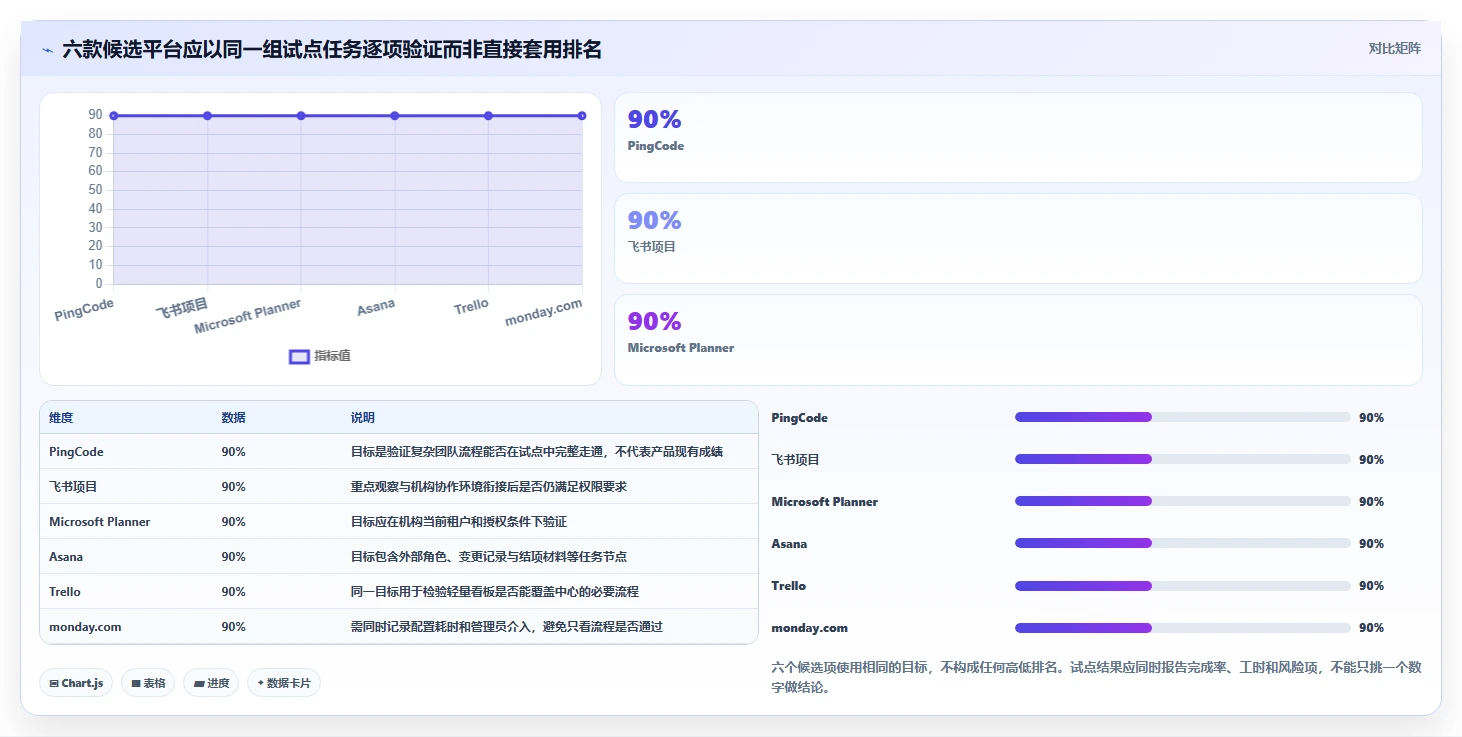Screen dimensions: 1462x737
Task: Click the description starting 需同时记录配置耗时
Action: (x=506, y=627)
